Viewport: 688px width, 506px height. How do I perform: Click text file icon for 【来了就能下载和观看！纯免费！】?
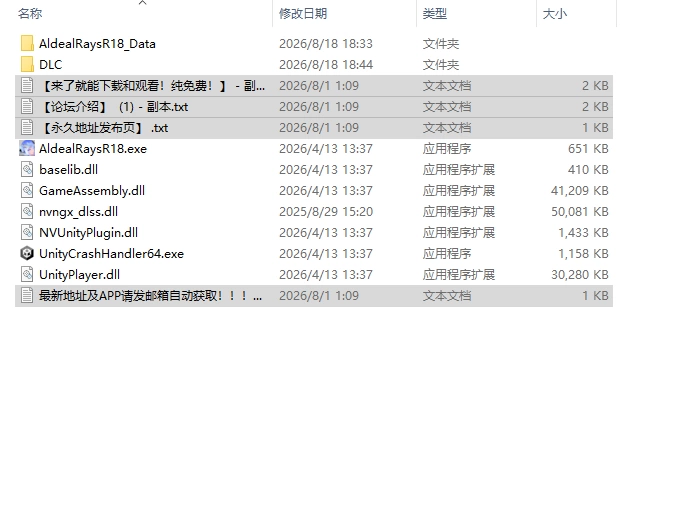(x=27, y=86)
